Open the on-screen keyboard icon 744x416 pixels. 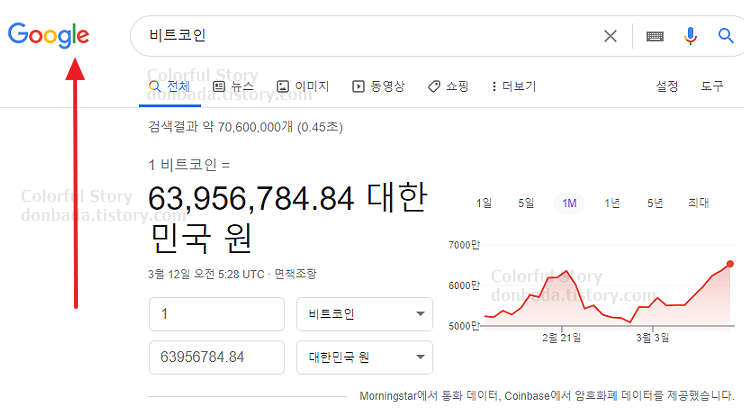655,36
